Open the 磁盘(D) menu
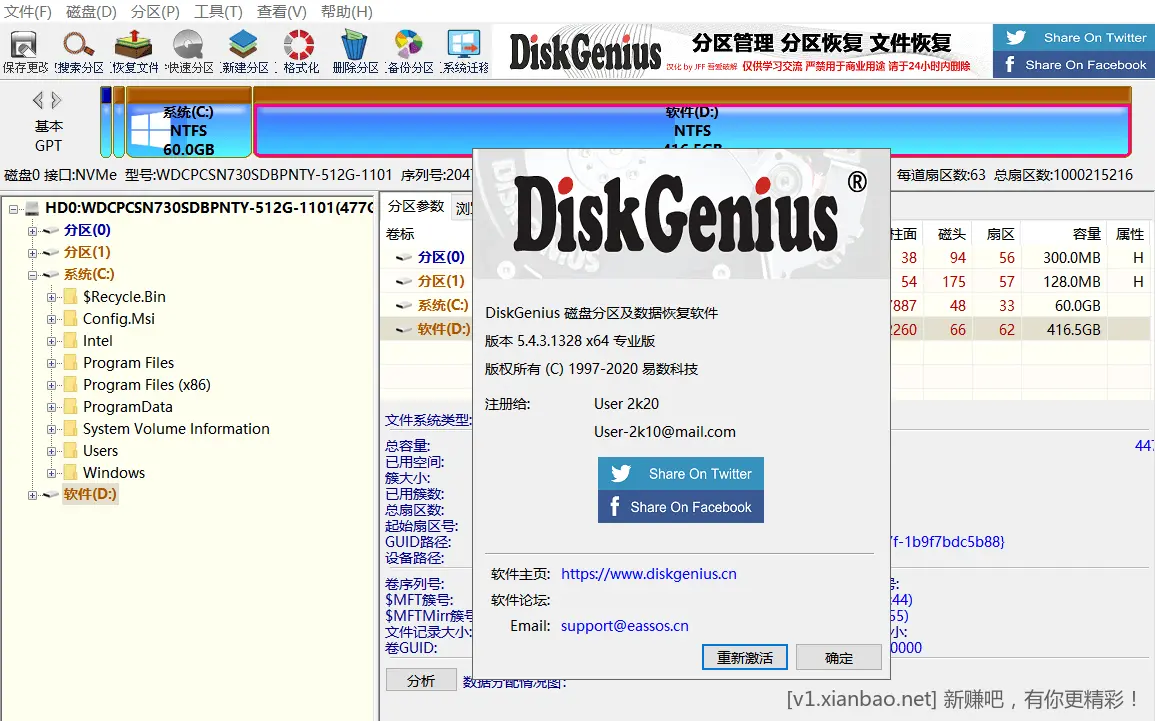This screenshot has height=721, width=1155. coord(91,12)
